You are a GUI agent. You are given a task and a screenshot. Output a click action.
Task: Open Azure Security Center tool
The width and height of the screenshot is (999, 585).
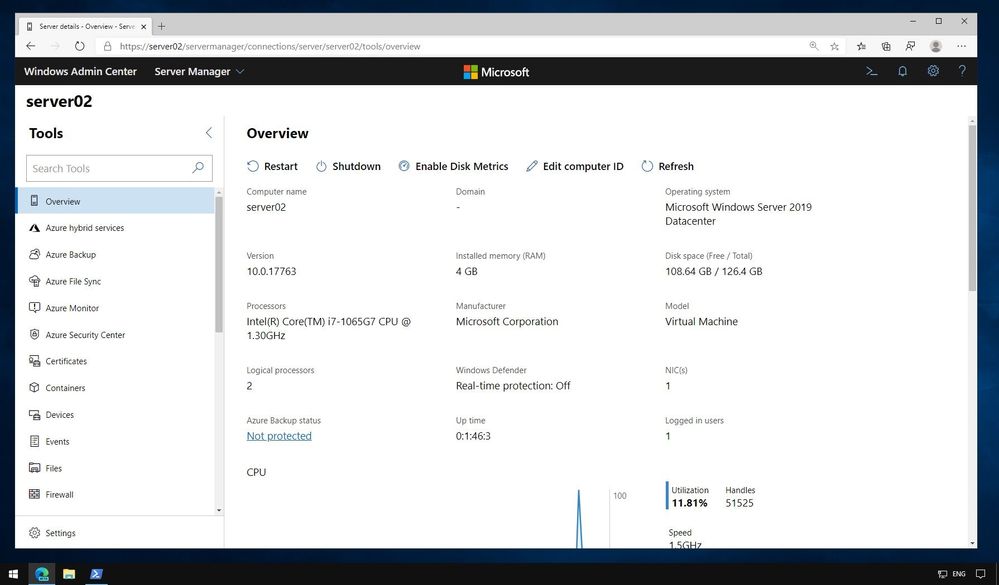(115, 335)
